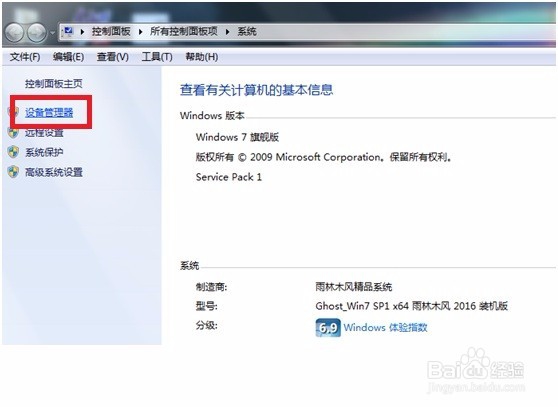Open the recent pages dropdown arrow
Image resolution: width=558 pixels, height=407 pixels.
pos(52,33)
